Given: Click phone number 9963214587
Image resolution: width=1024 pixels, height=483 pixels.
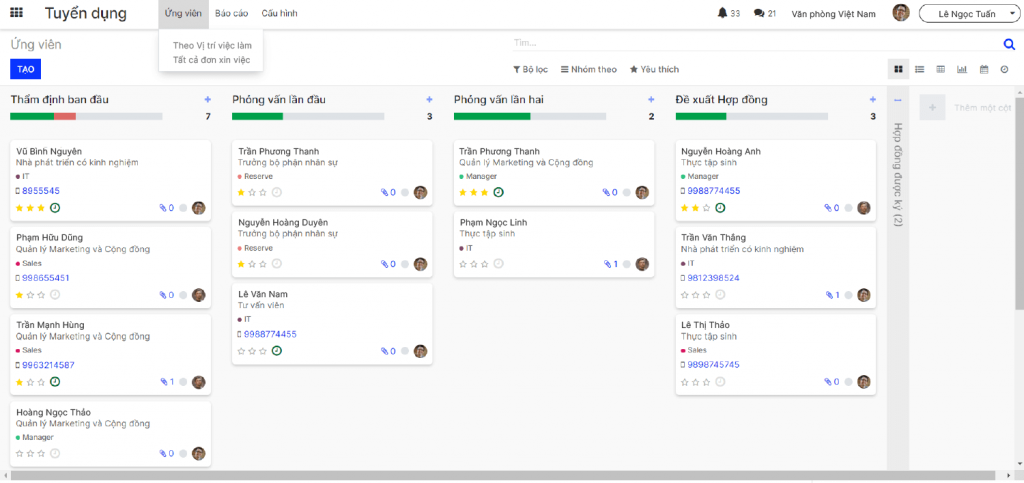Looking at the screenshot, I should click(x=48, y=365).
